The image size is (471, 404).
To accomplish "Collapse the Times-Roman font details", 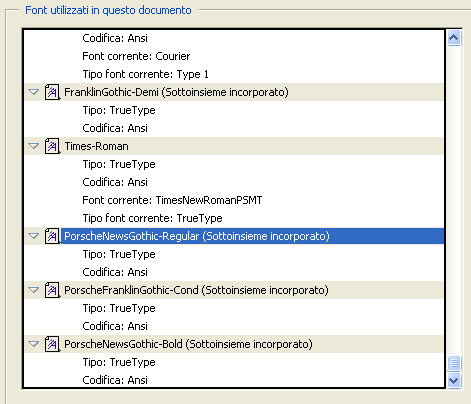I will (x=33, y=146).
